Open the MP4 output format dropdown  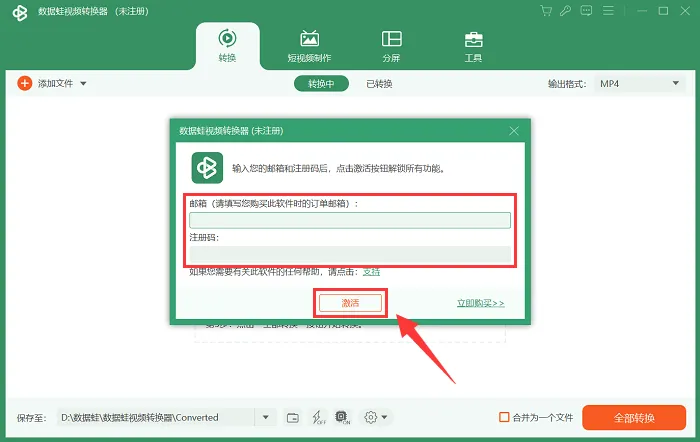(x=639, y=83)
